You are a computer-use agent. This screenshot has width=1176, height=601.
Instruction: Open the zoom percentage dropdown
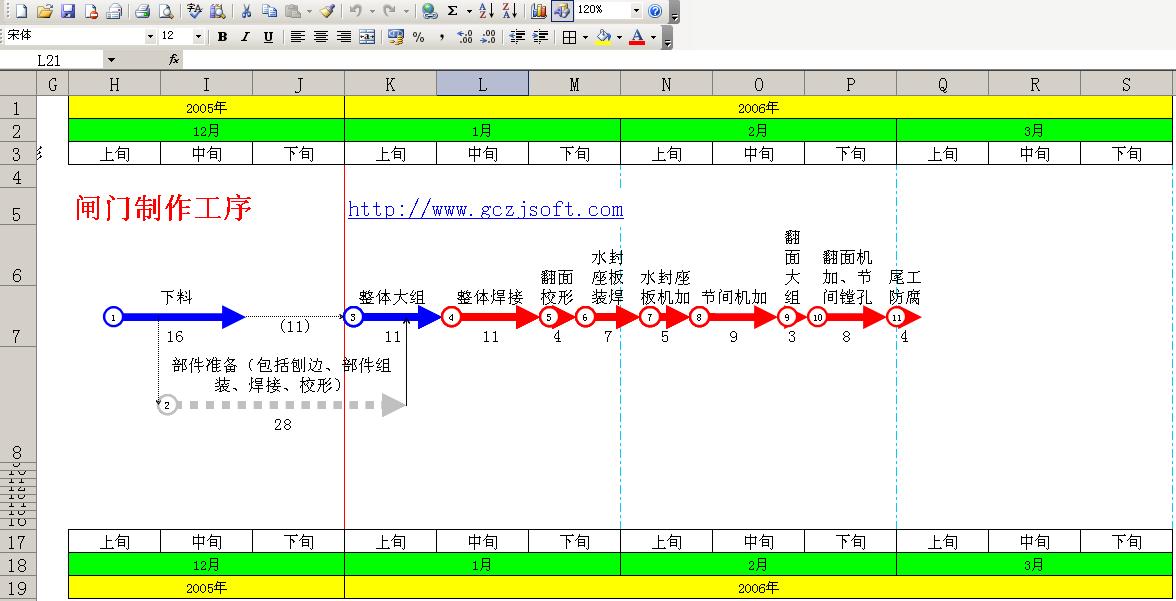tap(636, 11)
